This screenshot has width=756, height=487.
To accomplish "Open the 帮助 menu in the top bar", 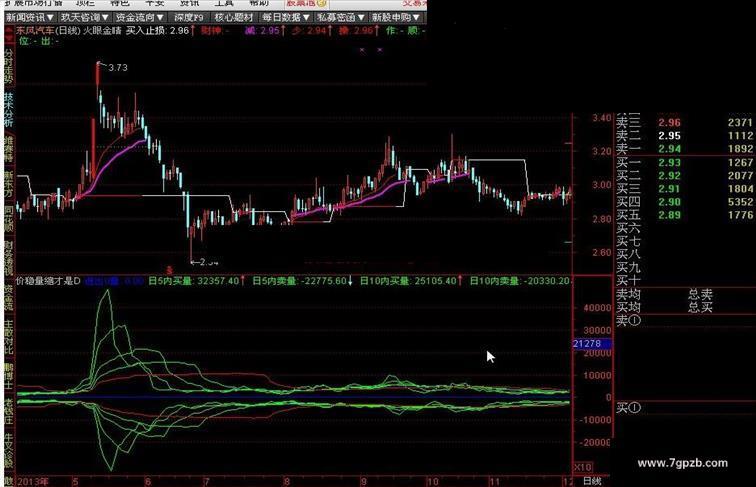I will click(x=259, y=3).
